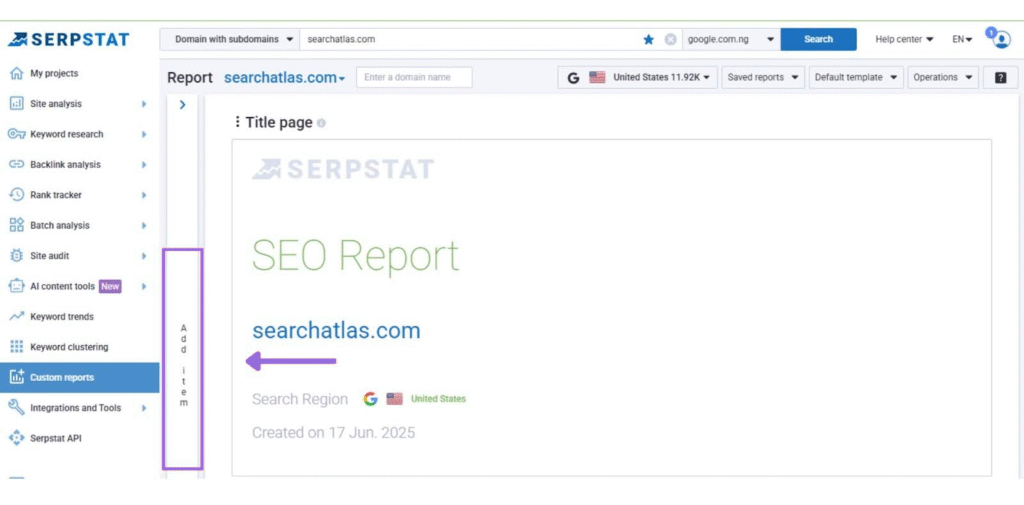Open the Operations dropdown
This screenshot has height=505, width=1024.
tap(943, 77)
